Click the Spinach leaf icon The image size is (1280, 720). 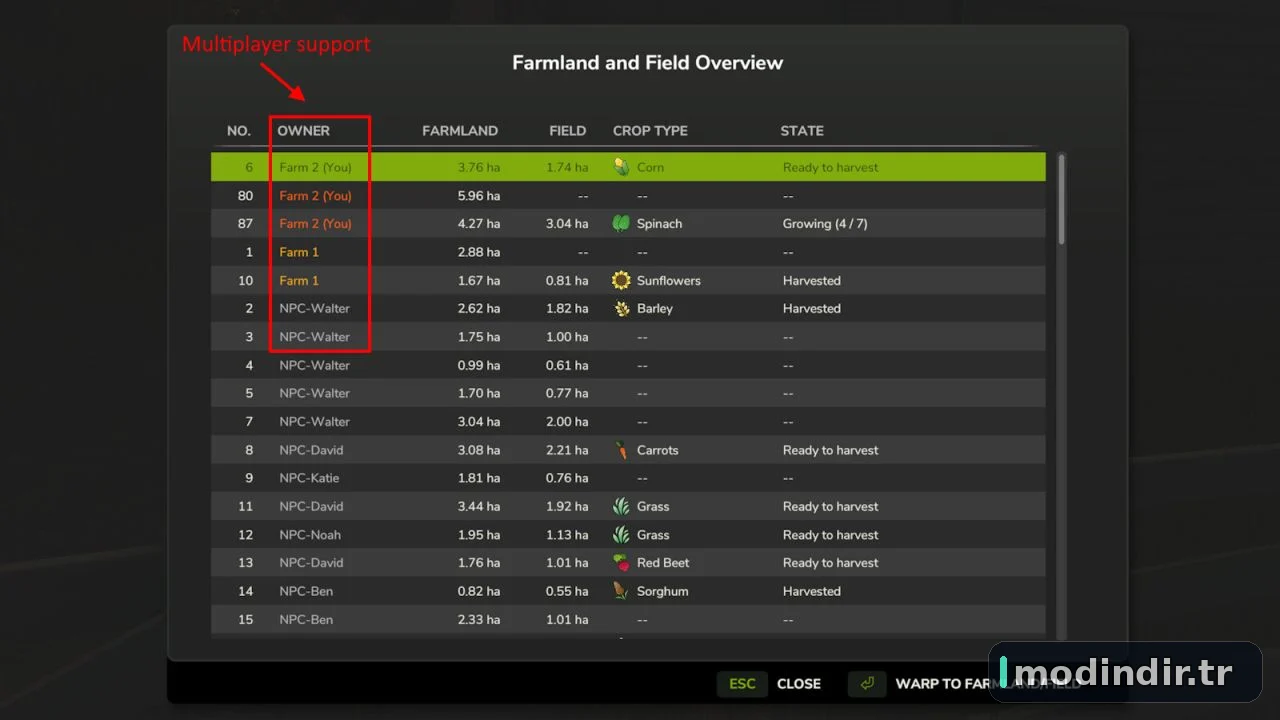[x=621, y=223]
